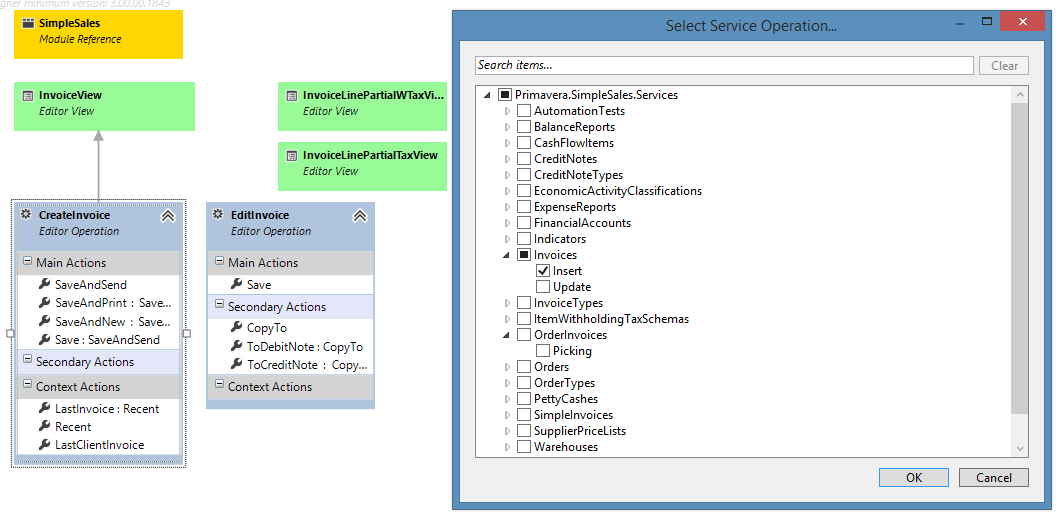Viewport: 1059px width, 519px height.
Task: Expand the AutomationTests tree node
Action: click(x=507, y=111)
